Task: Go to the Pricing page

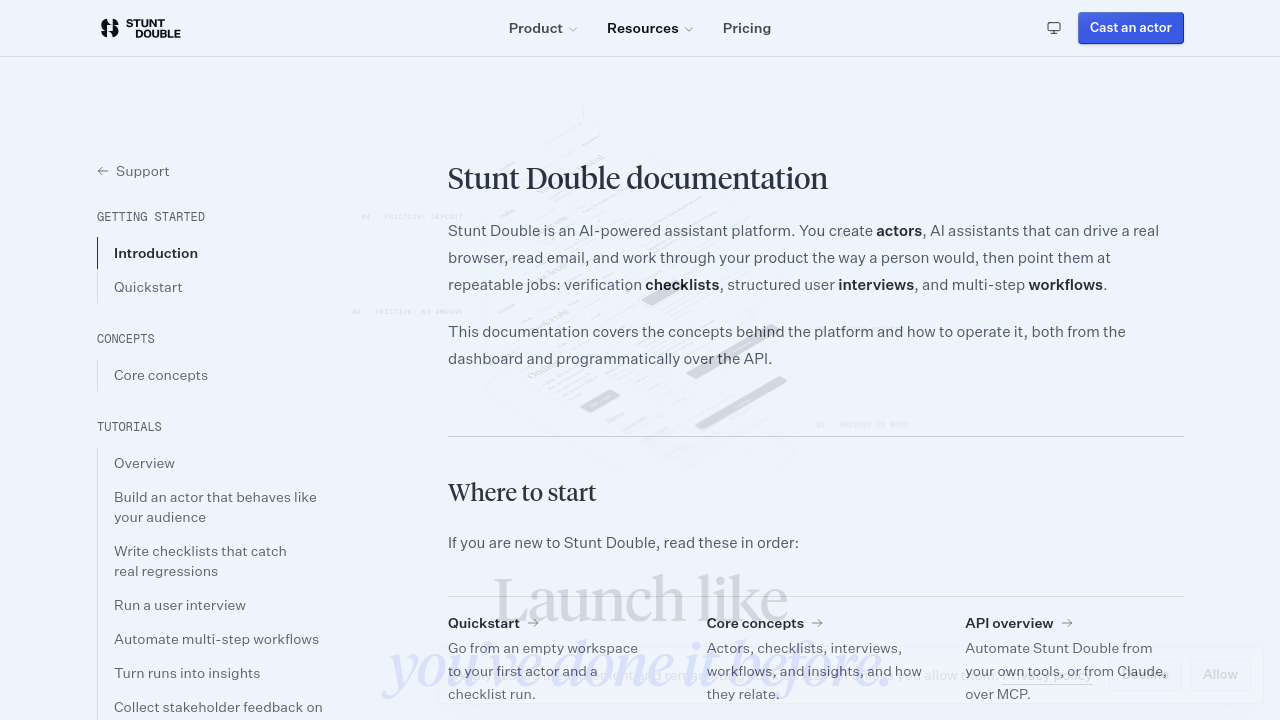Action: pyautogui.click(x=747, y=28)
